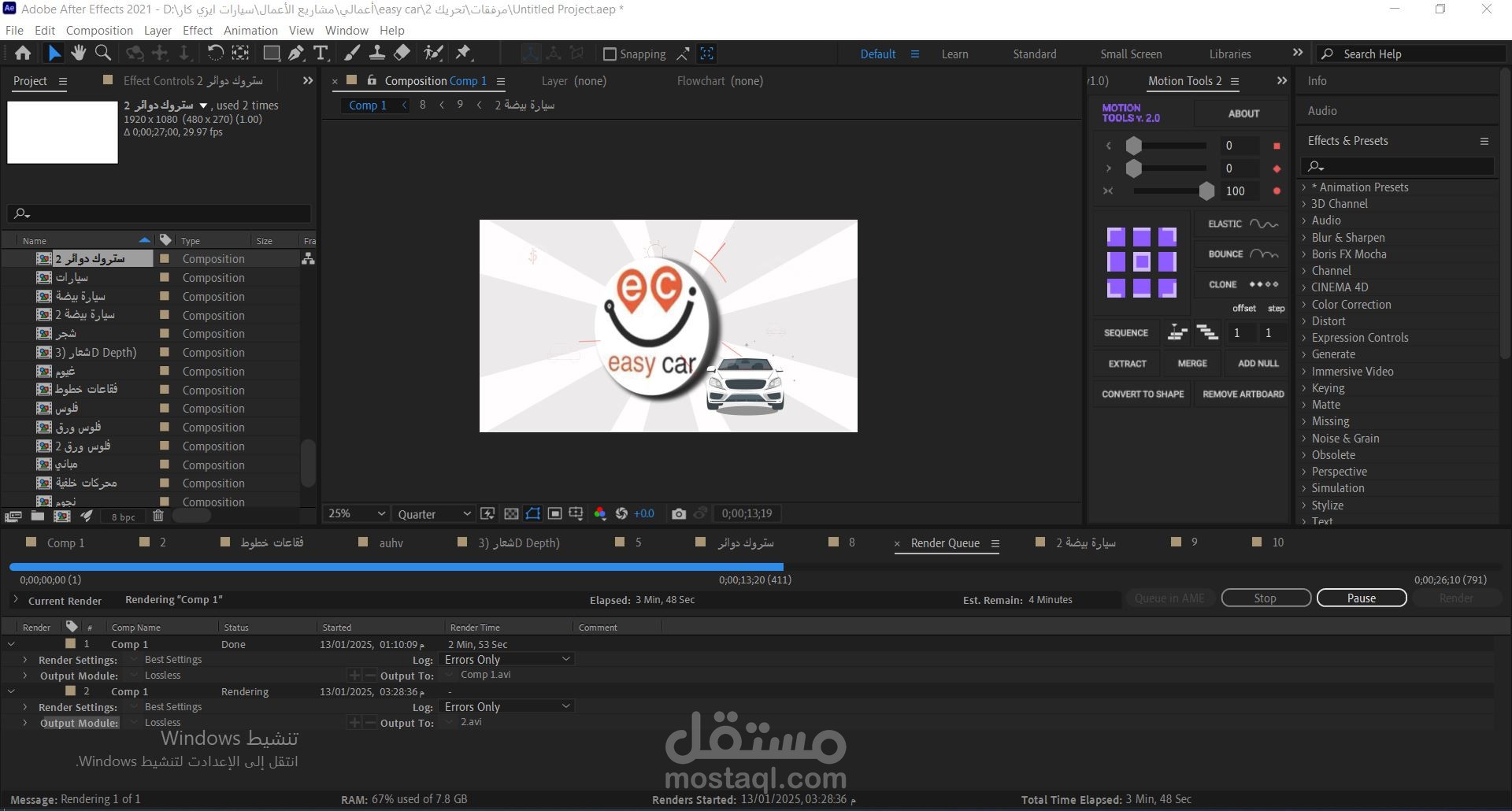Toggle the red diamond keyframe button in Motion Tools

click(1277, 168)
